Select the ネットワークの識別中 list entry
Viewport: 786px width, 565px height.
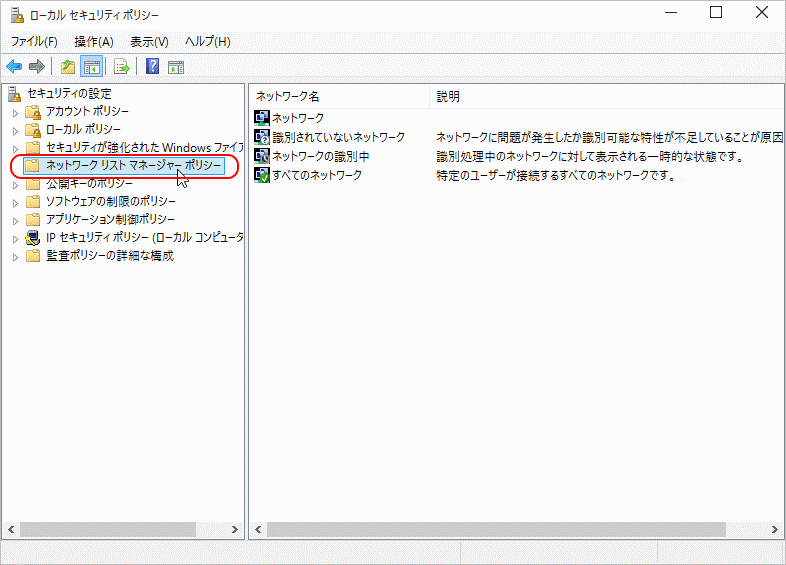320,156
